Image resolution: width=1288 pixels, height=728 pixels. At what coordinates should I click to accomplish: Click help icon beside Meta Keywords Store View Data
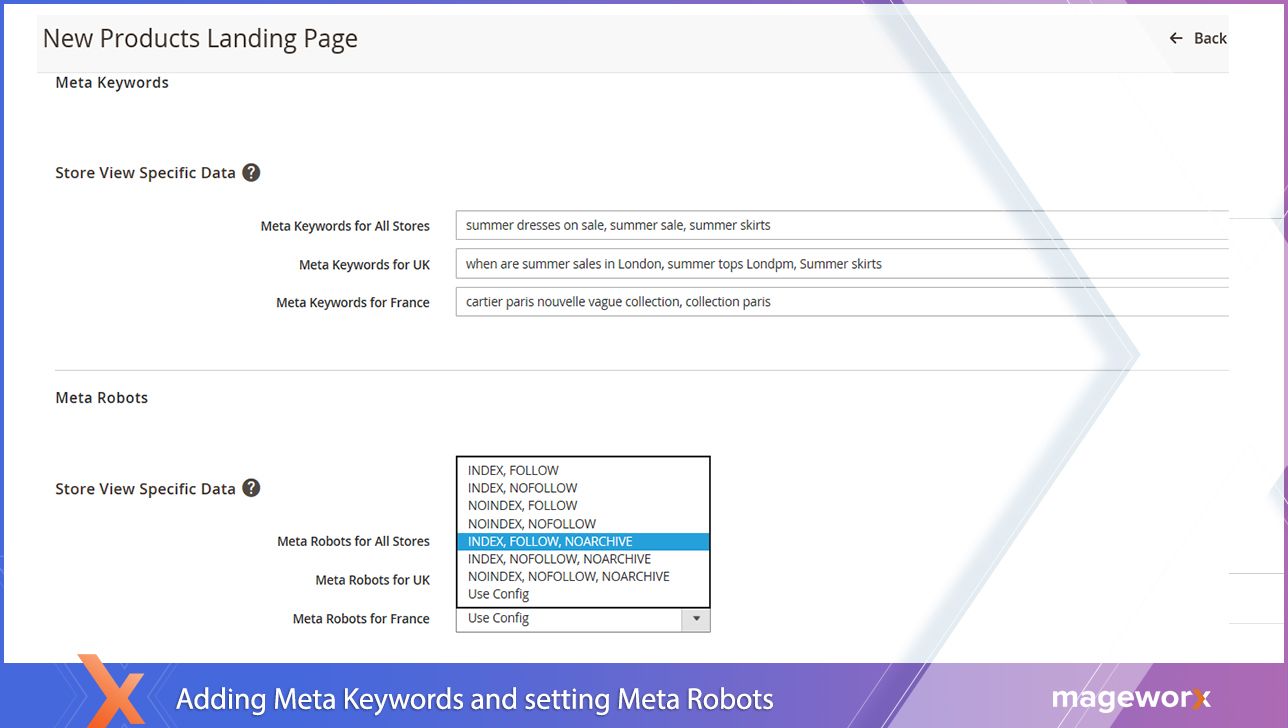tap(251, 173)
